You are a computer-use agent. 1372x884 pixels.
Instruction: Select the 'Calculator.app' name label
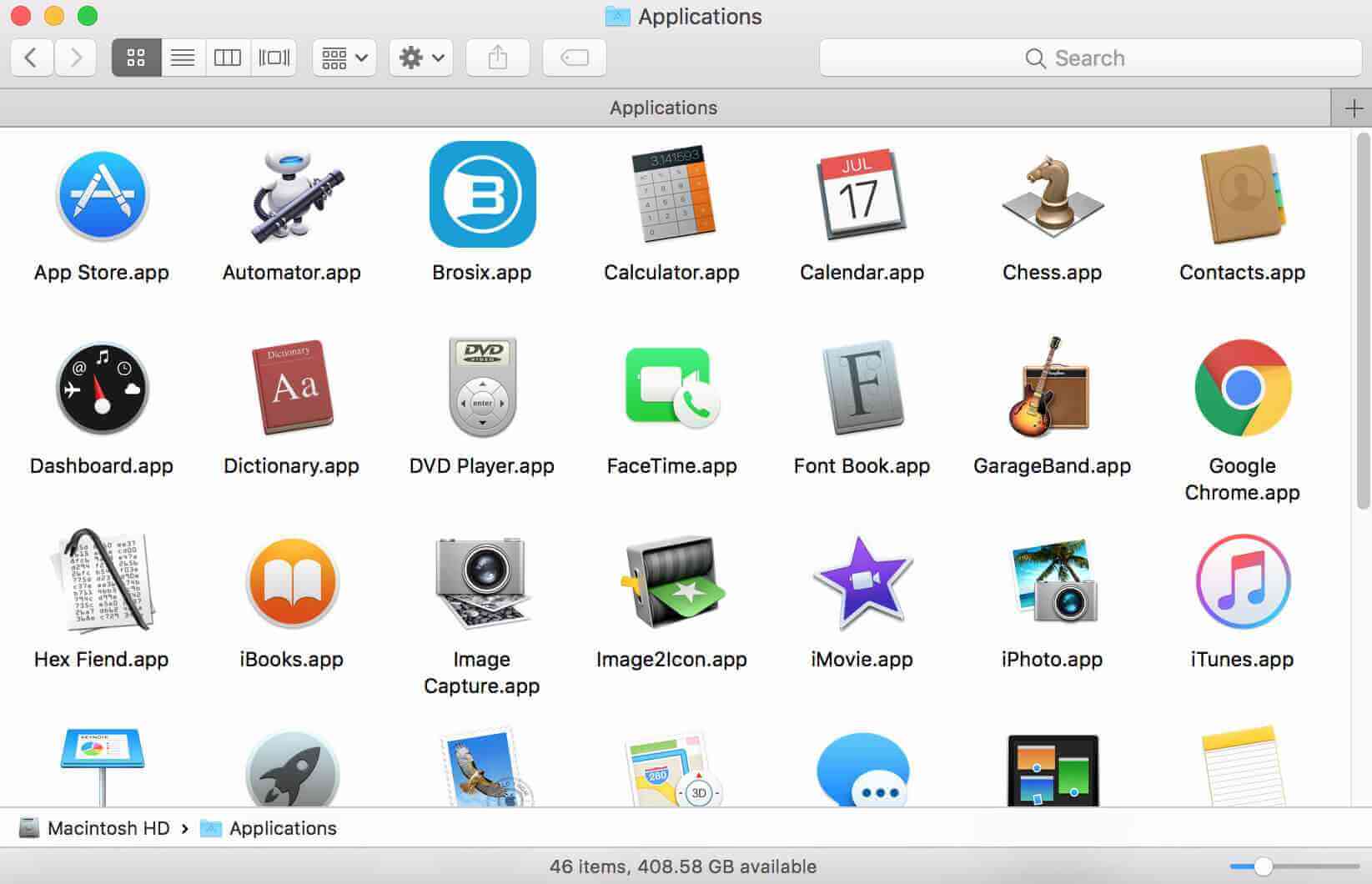tap(672, 273)
